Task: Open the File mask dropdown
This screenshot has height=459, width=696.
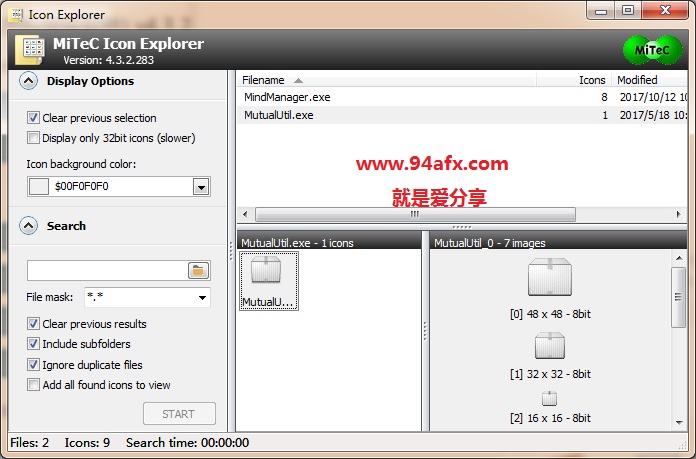Action: [x=202, y=297]
